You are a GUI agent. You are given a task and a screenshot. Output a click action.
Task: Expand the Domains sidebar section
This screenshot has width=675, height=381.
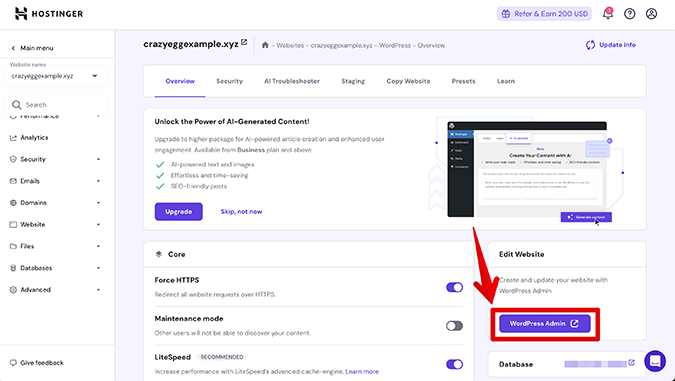coord(99,203)
